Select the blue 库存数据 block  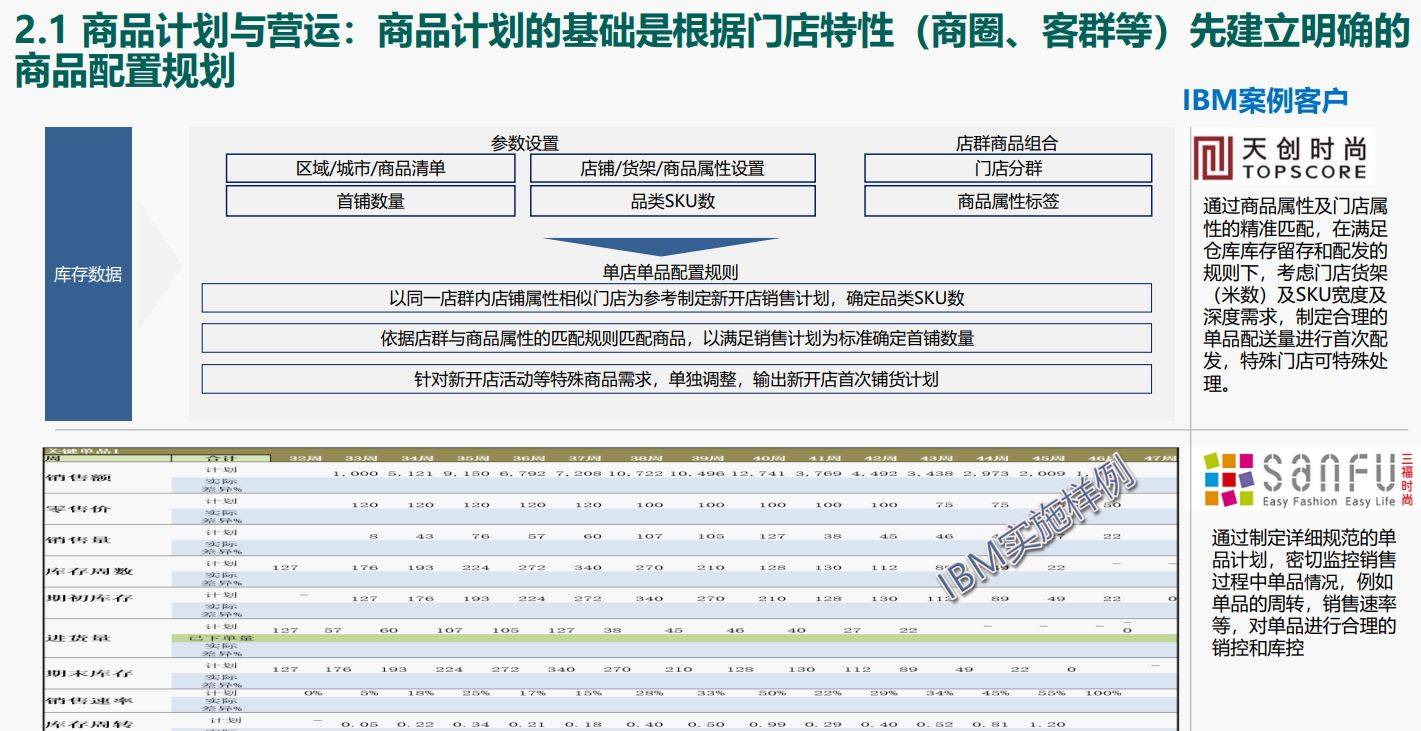click(88, 274)
